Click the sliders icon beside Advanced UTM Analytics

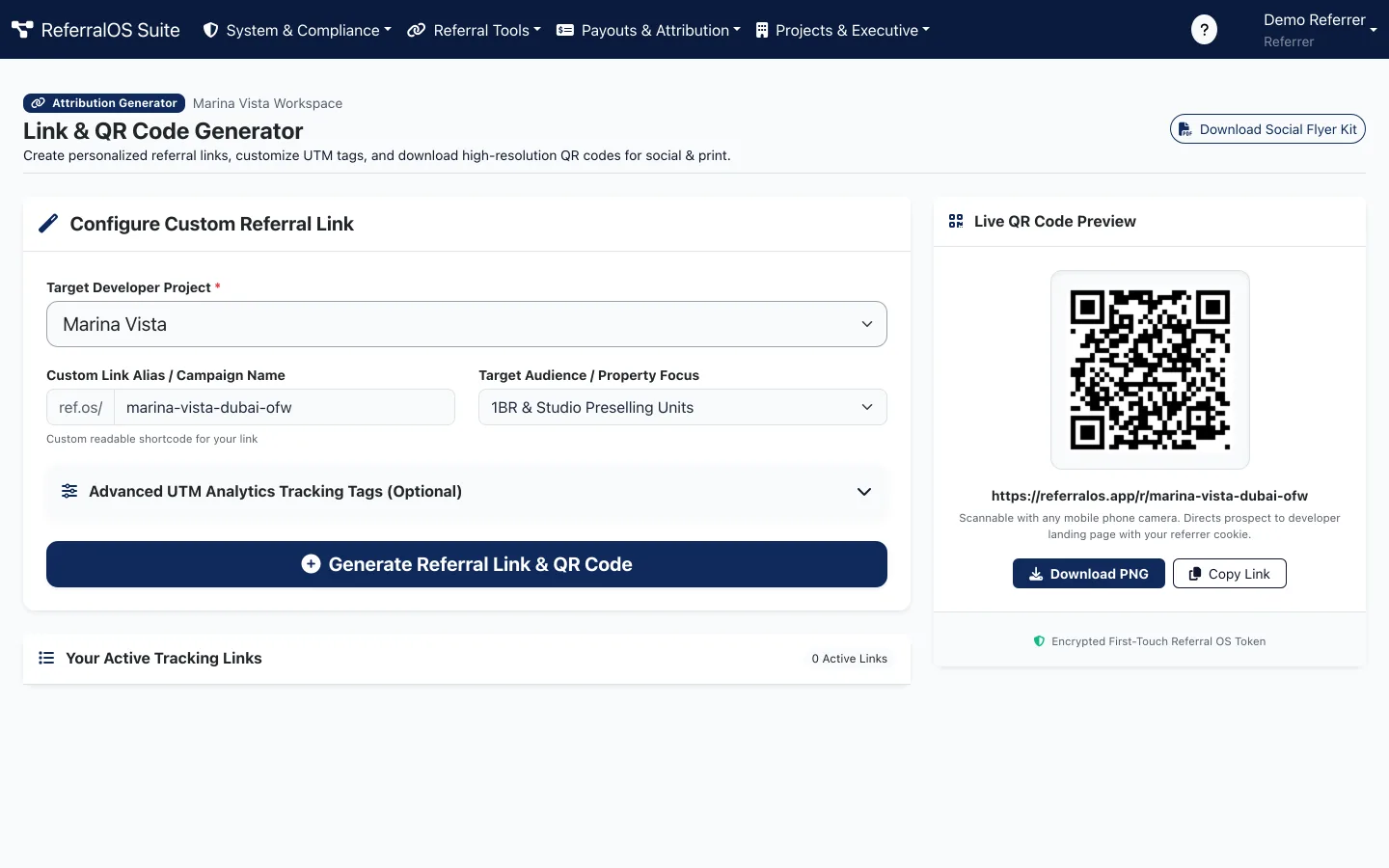[x=69, y=491]
